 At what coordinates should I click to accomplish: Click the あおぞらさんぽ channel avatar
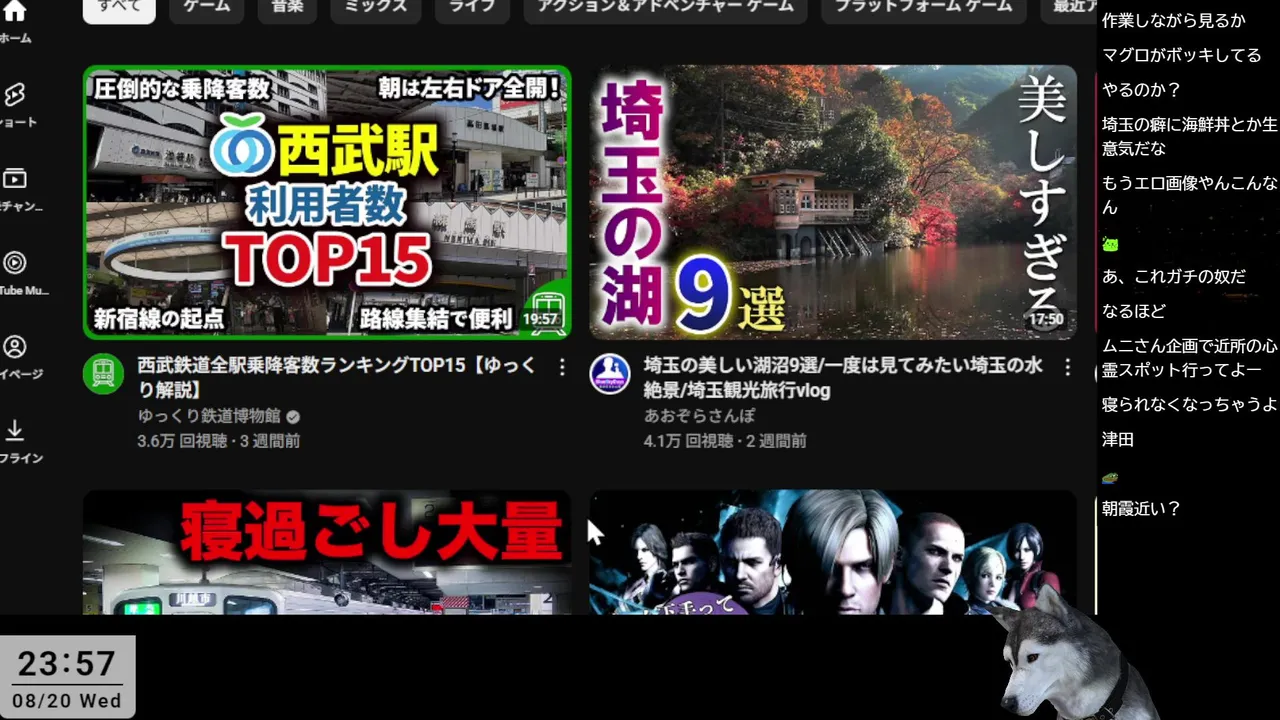click(610, 374)
